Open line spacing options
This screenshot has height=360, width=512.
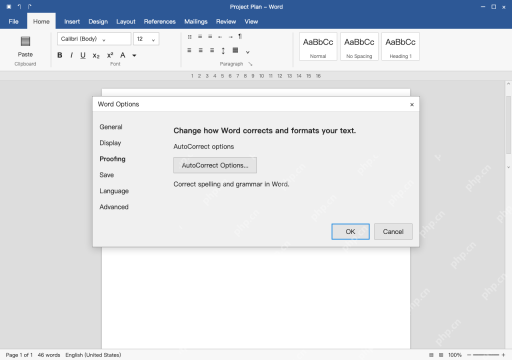(223, 51)
